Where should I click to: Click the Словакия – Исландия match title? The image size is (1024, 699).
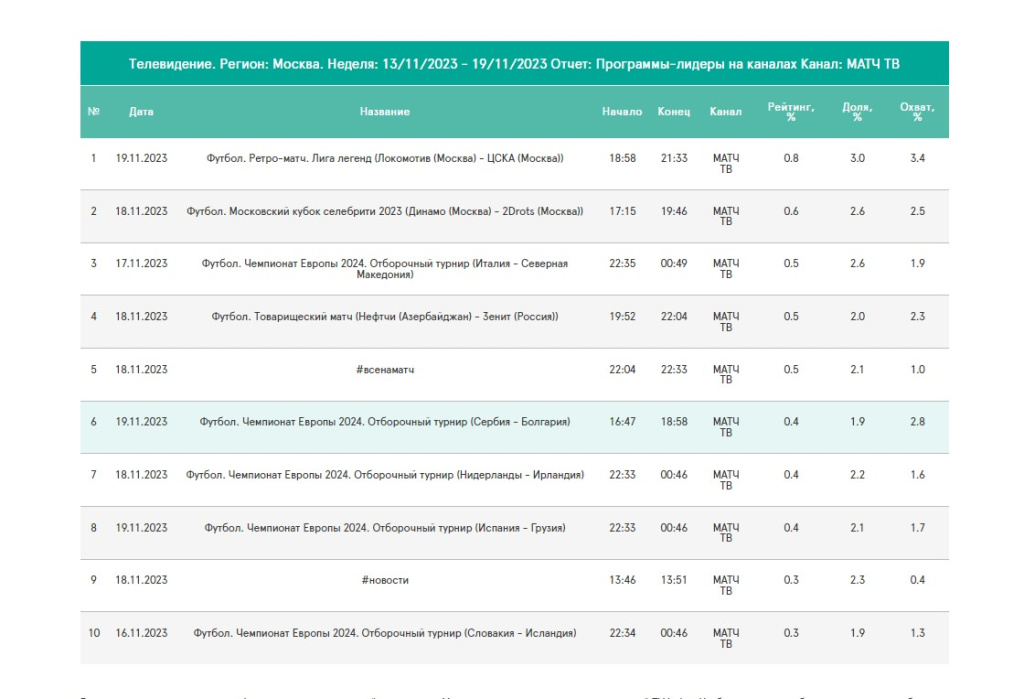point(385,632)
